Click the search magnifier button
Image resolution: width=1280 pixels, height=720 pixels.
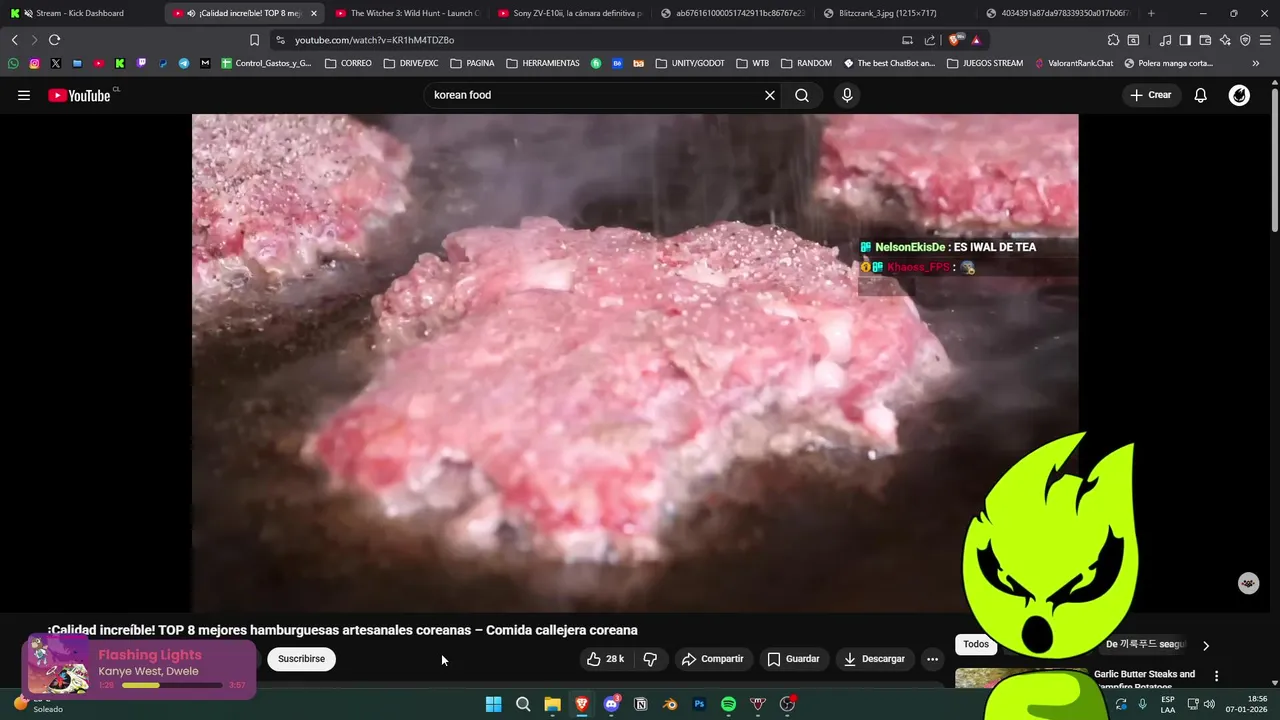tap(802, 95)
